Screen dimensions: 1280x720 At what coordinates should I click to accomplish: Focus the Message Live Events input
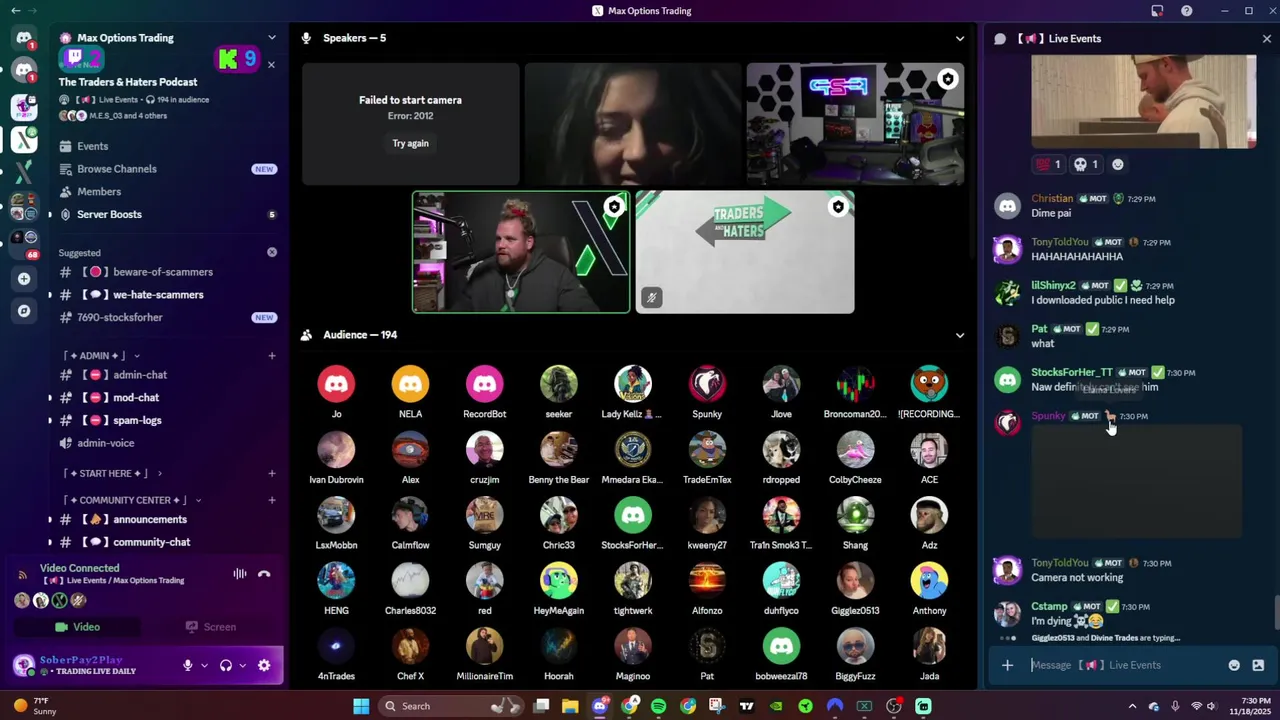1125,665
